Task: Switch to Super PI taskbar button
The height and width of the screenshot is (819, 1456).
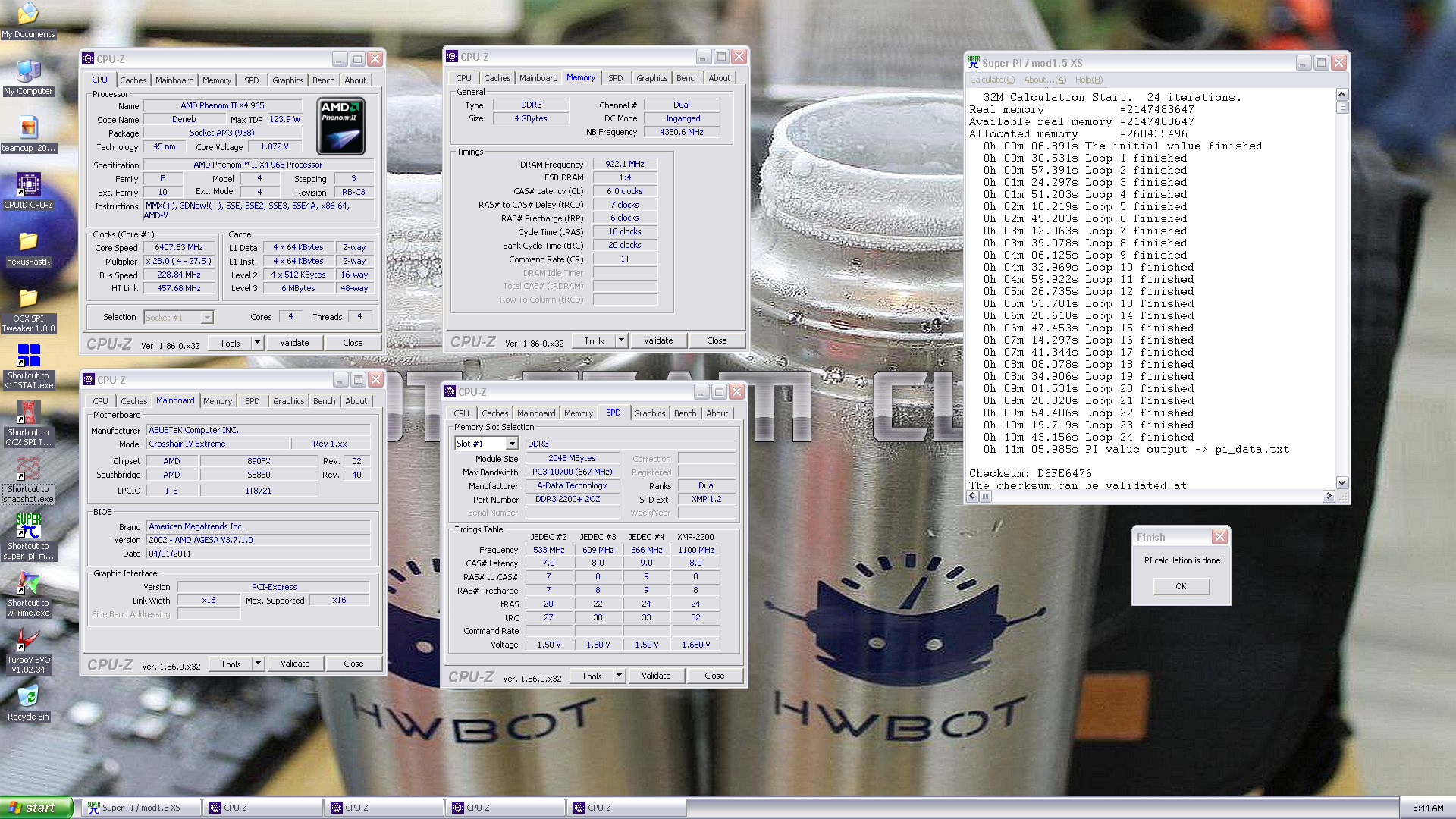Action: [x=141, y=808]
